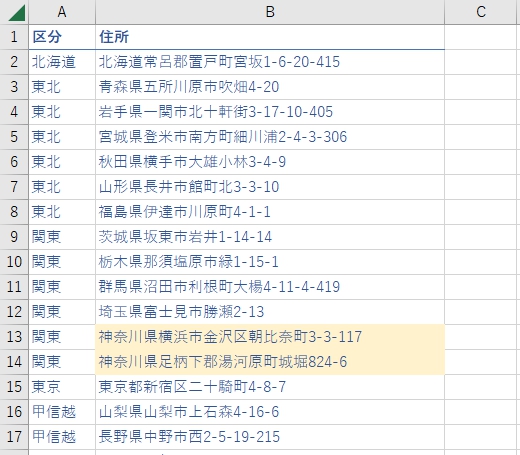
Task: Select address 東京都新宿区二十騎町4-8-7
Action: click(x=270, y=387)
